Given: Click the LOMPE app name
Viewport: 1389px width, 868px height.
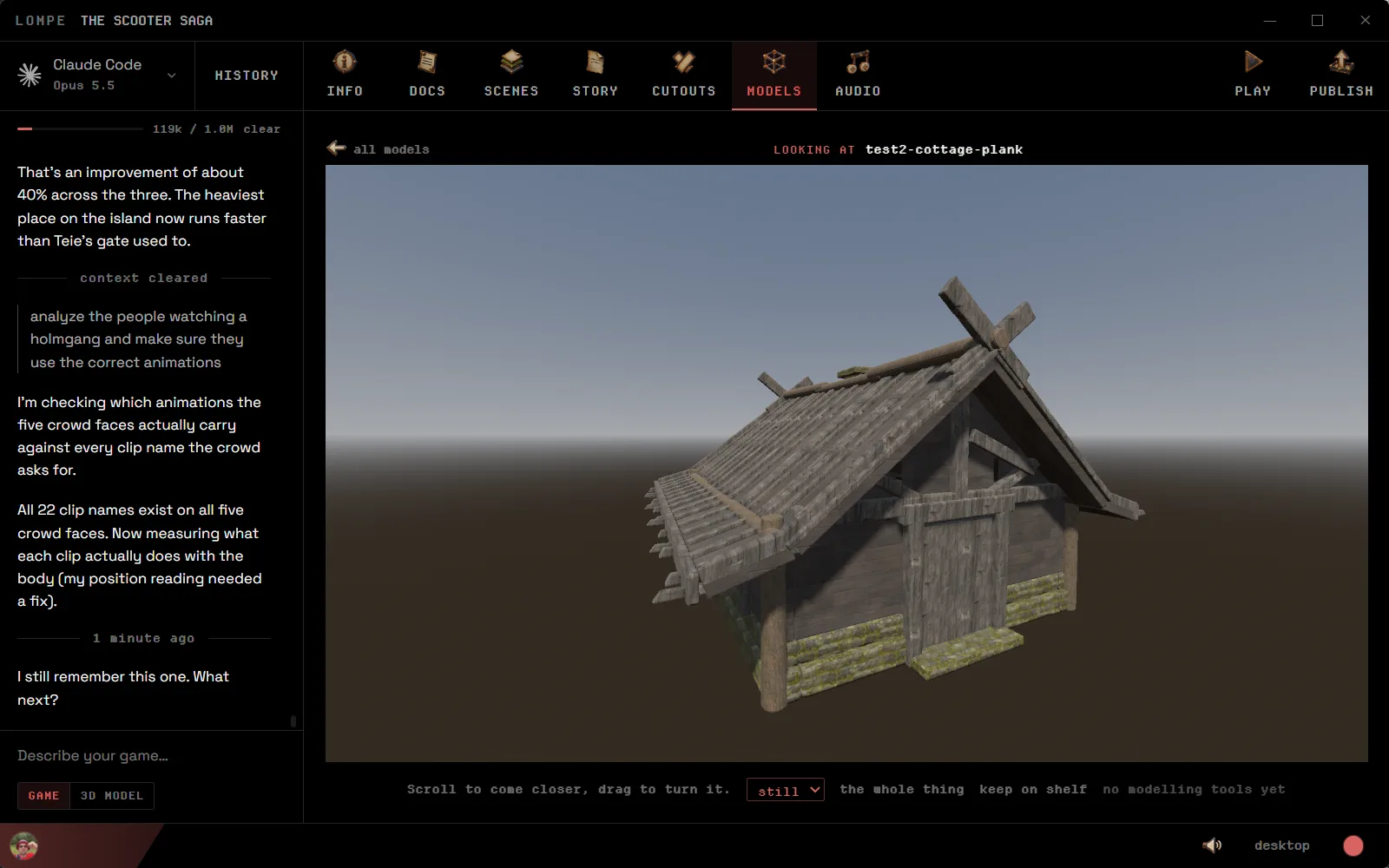Looking at the screenshot, I should 40,20.
